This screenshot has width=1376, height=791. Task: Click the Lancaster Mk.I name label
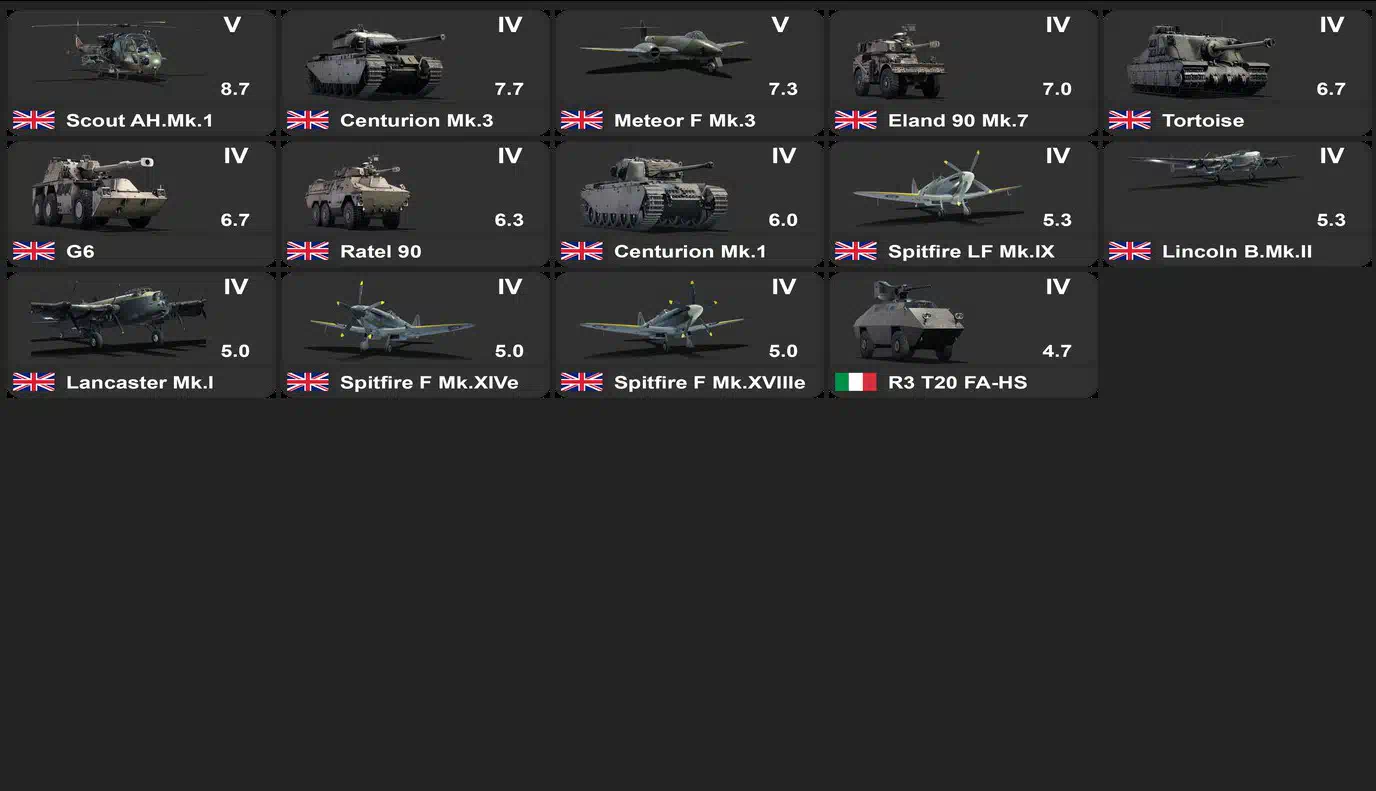point(140,382)
